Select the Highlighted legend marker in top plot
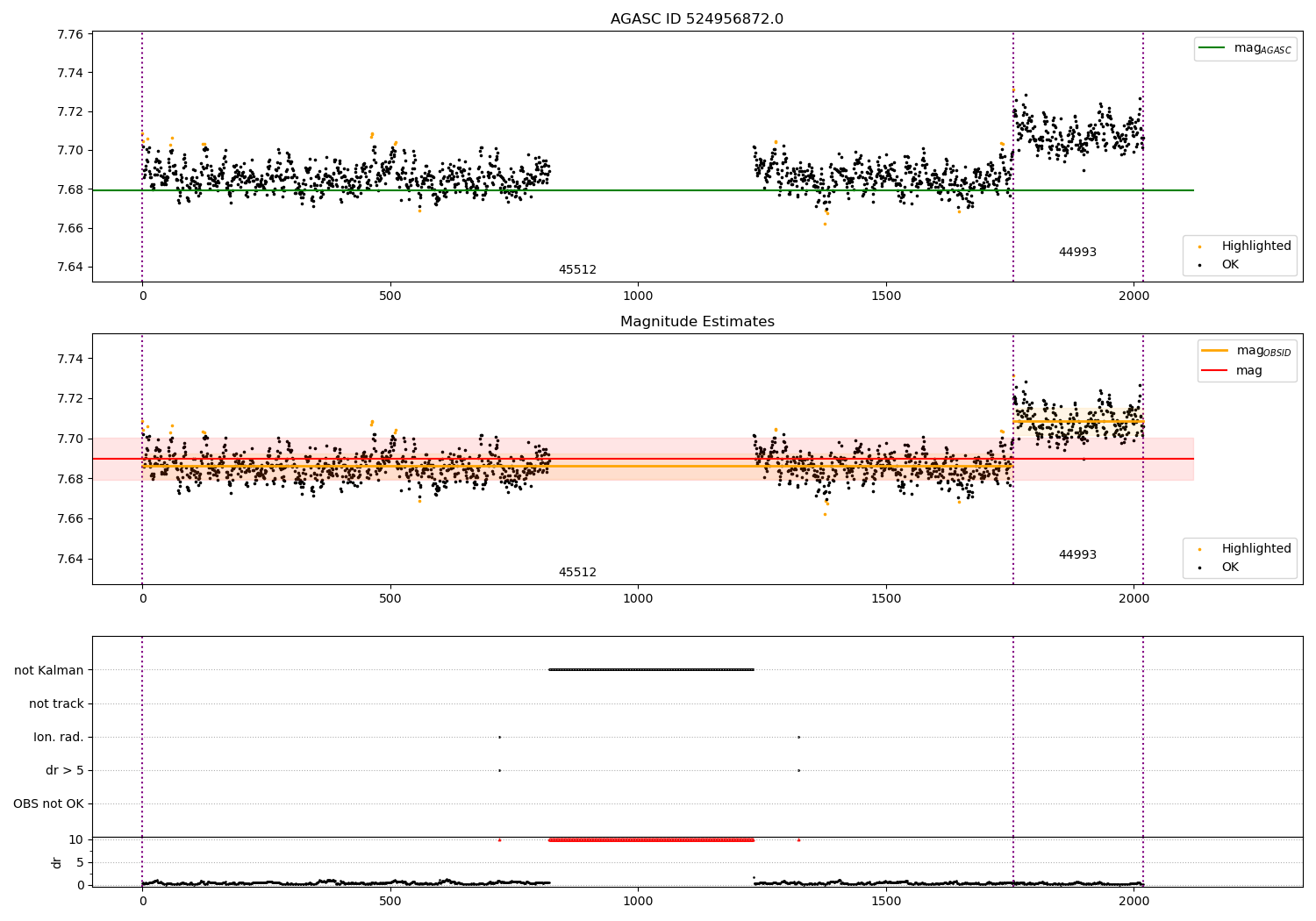The width and height of the screenshot is (1316, 921). point(1199,246)
